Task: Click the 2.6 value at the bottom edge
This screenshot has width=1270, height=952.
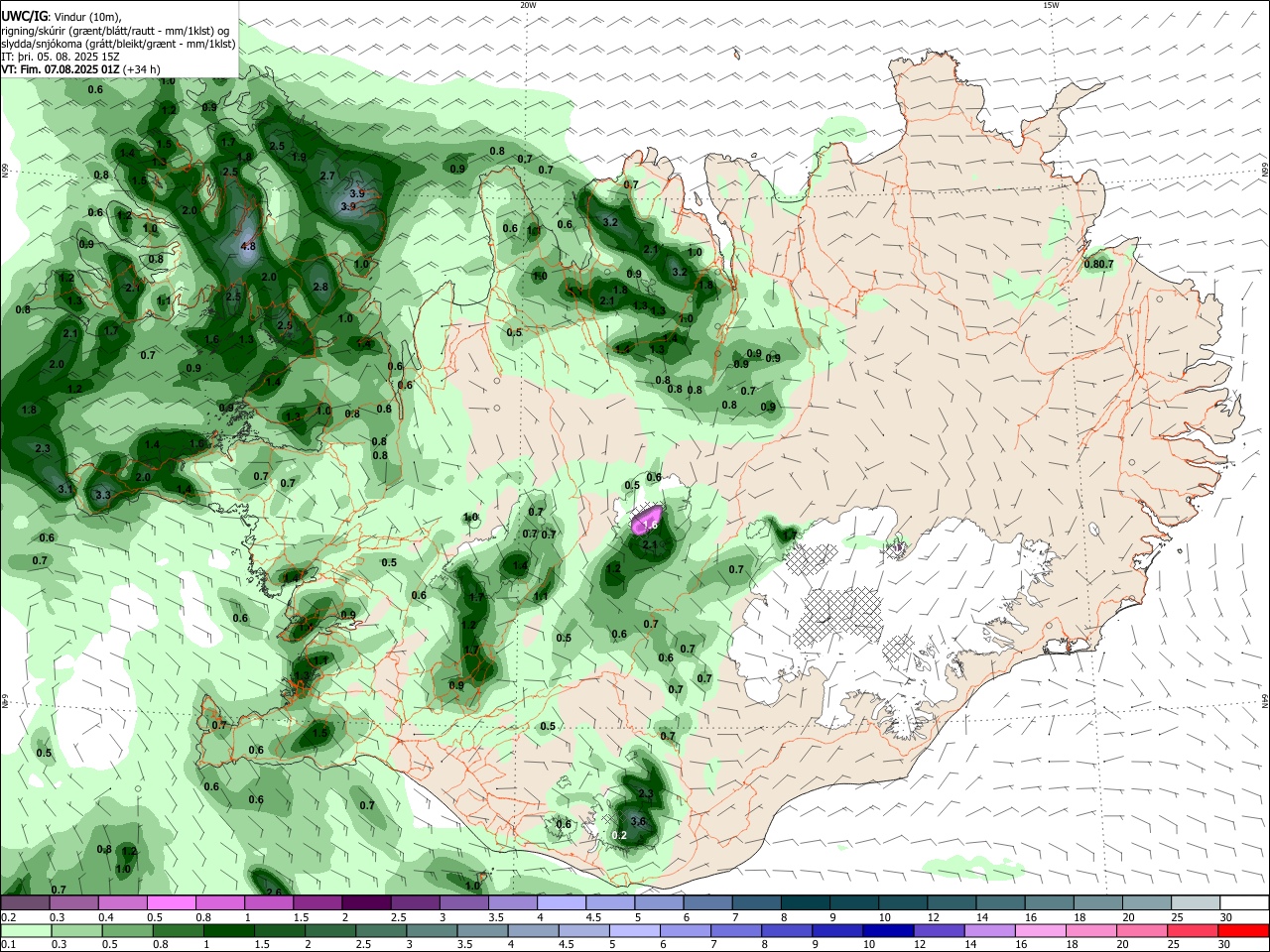Action: pos(274,892)
